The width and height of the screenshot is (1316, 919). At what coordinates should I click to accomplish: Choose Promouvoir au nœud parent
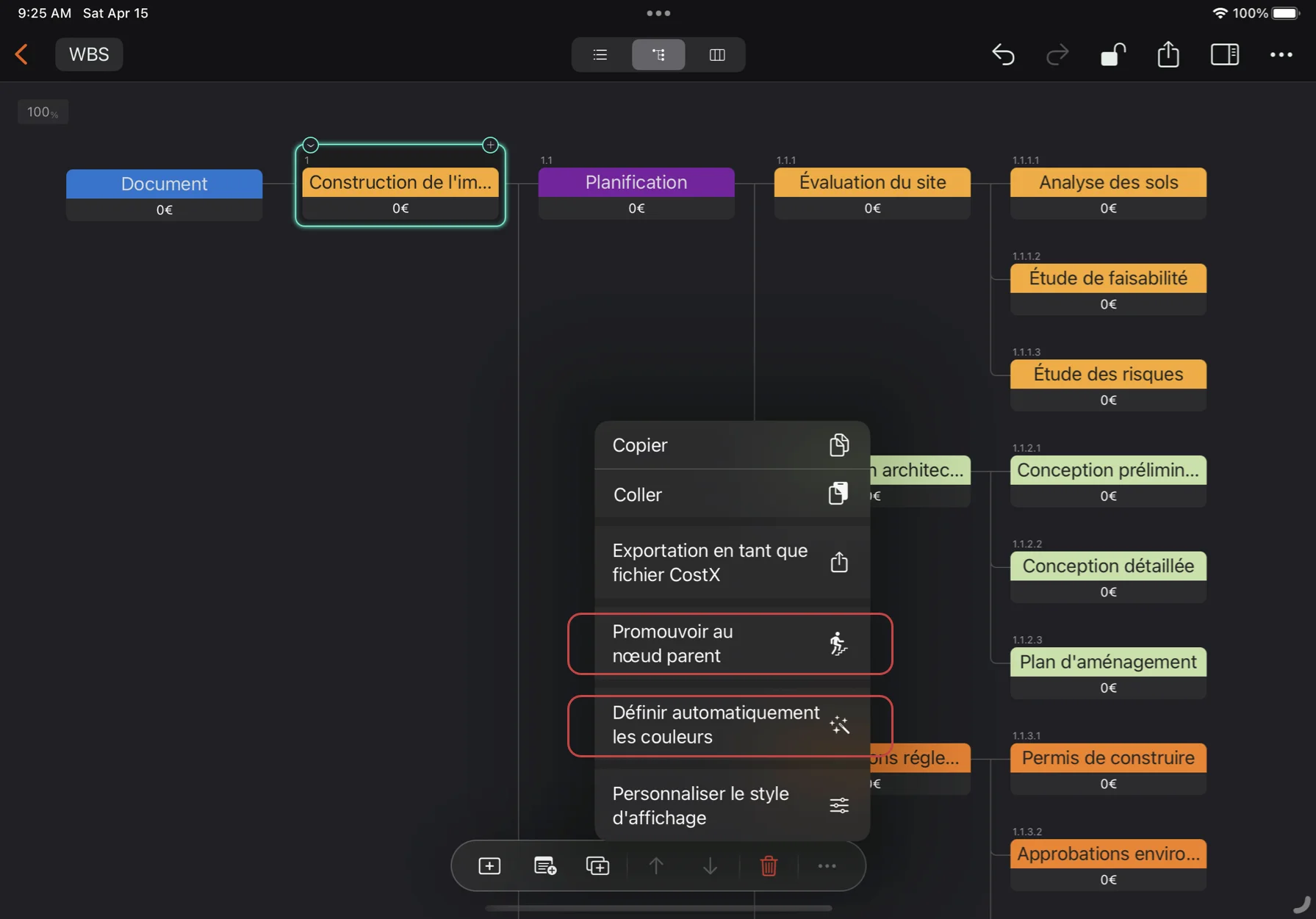point(730,644)
